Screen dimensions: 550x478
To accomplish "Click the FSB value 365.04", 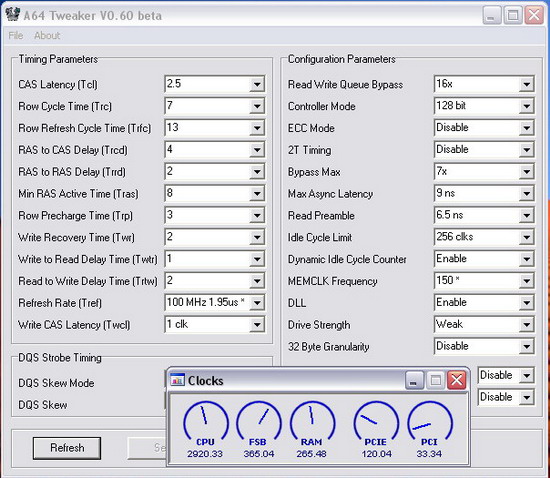I will pos(259,454).
